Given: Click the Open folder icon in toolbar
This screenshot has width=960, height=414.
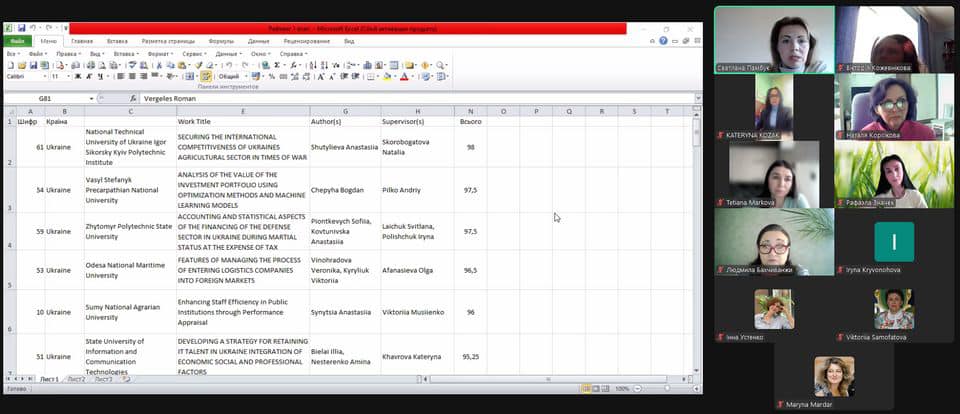Looking at the screenshot, I should pos(22,66).
